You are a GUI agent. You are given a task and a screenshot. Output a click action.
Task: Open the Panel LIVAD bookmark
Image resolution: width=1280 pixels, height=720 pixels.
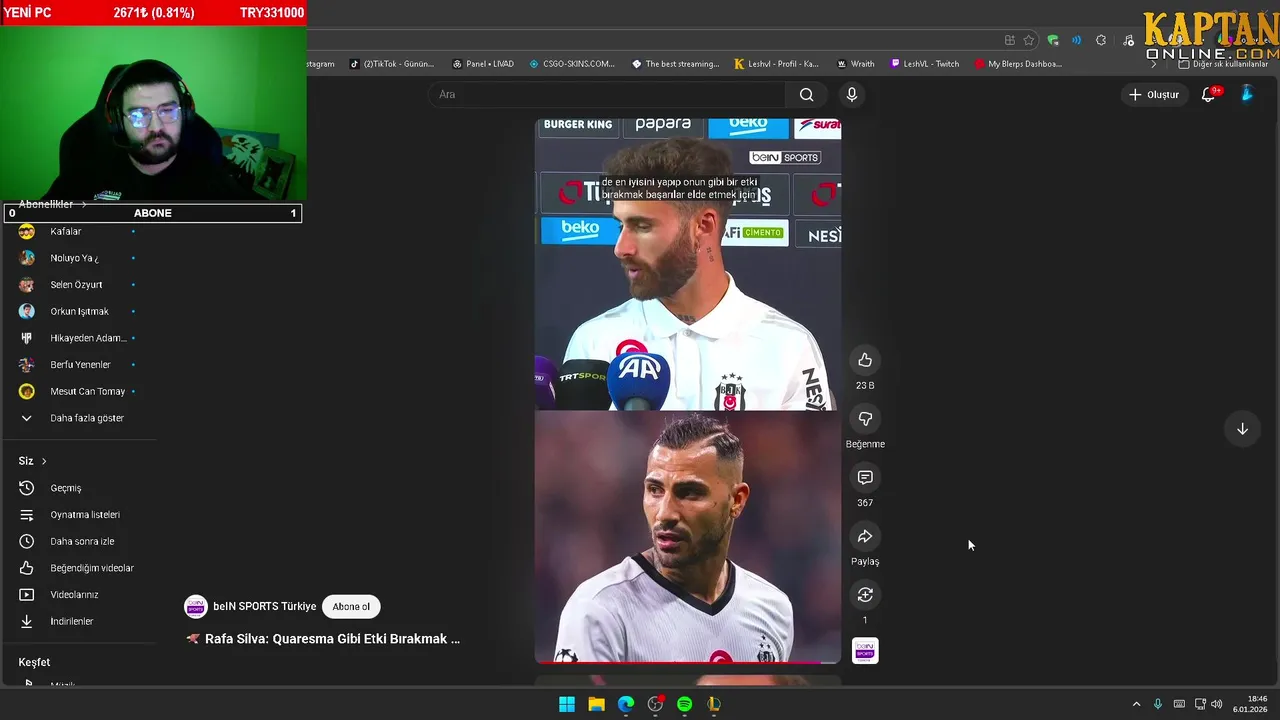482,64
